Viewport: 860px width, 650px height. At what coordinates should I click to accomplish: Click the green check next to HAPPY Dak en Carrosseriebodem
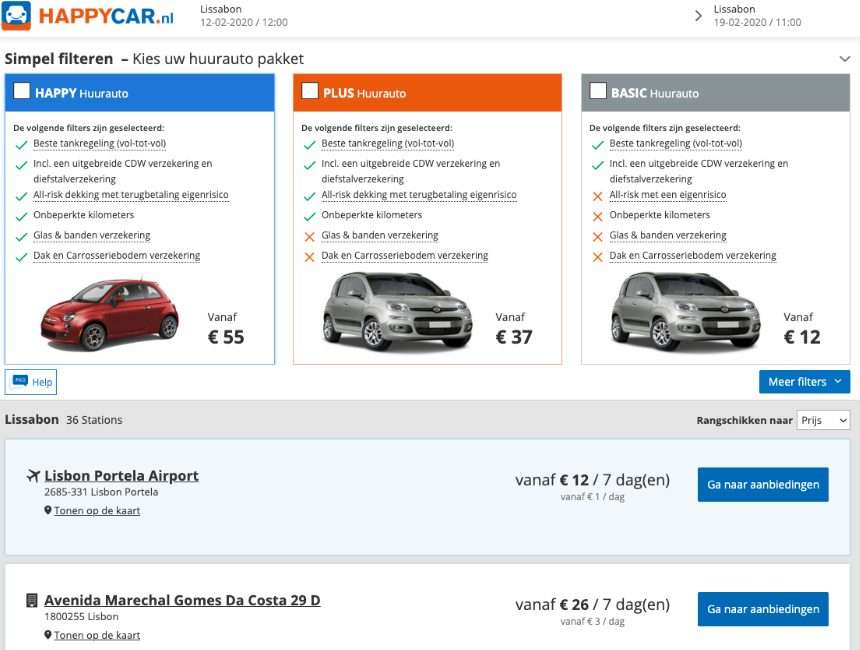(x=21, y=257)
